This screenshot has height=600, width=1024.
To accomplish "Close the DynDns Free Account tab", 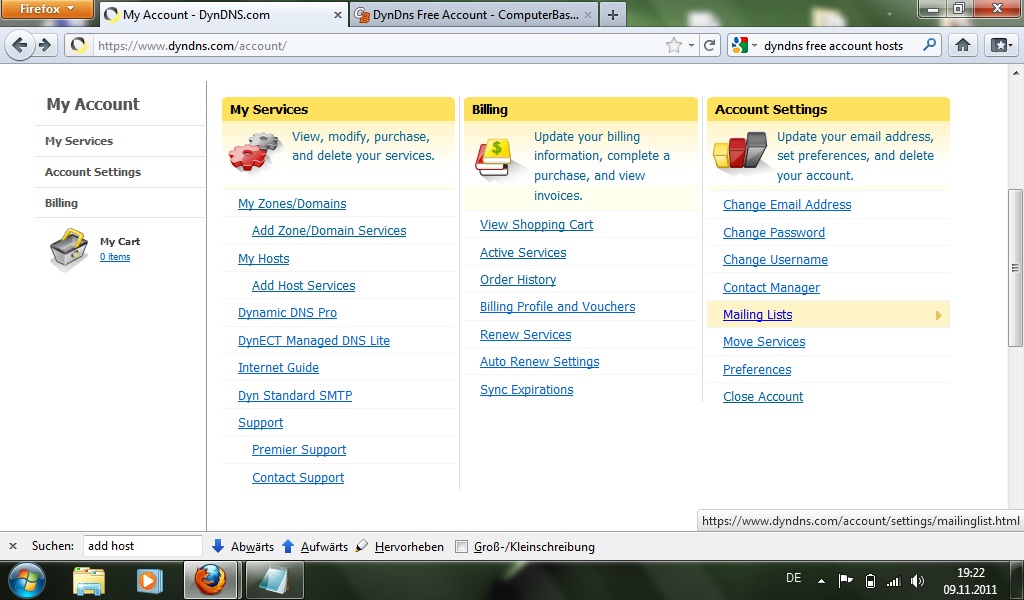I will (x=588, y=14).
